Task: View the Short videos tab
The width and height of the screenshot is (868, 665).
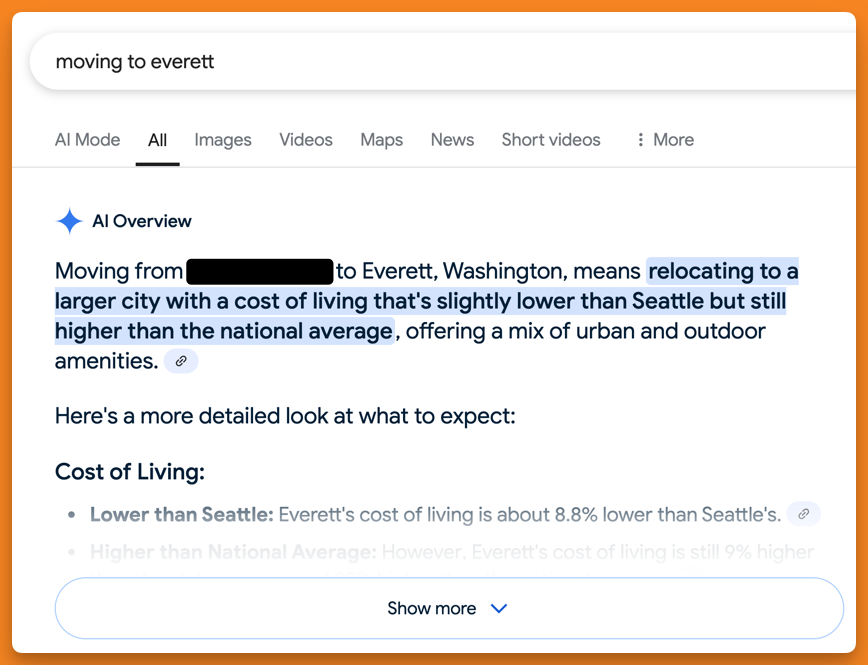Action: (551, 140)
